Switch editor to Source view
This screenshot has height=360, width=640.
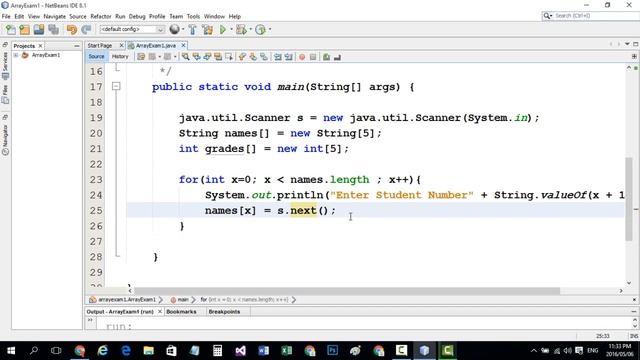click(x=96, y=57)
